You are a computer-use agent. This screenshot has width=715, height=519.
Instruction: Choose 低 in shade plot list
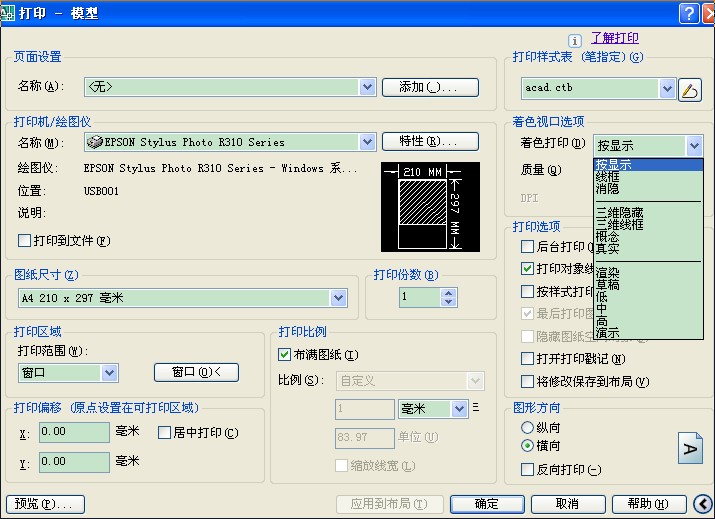[x=648, y=296]
